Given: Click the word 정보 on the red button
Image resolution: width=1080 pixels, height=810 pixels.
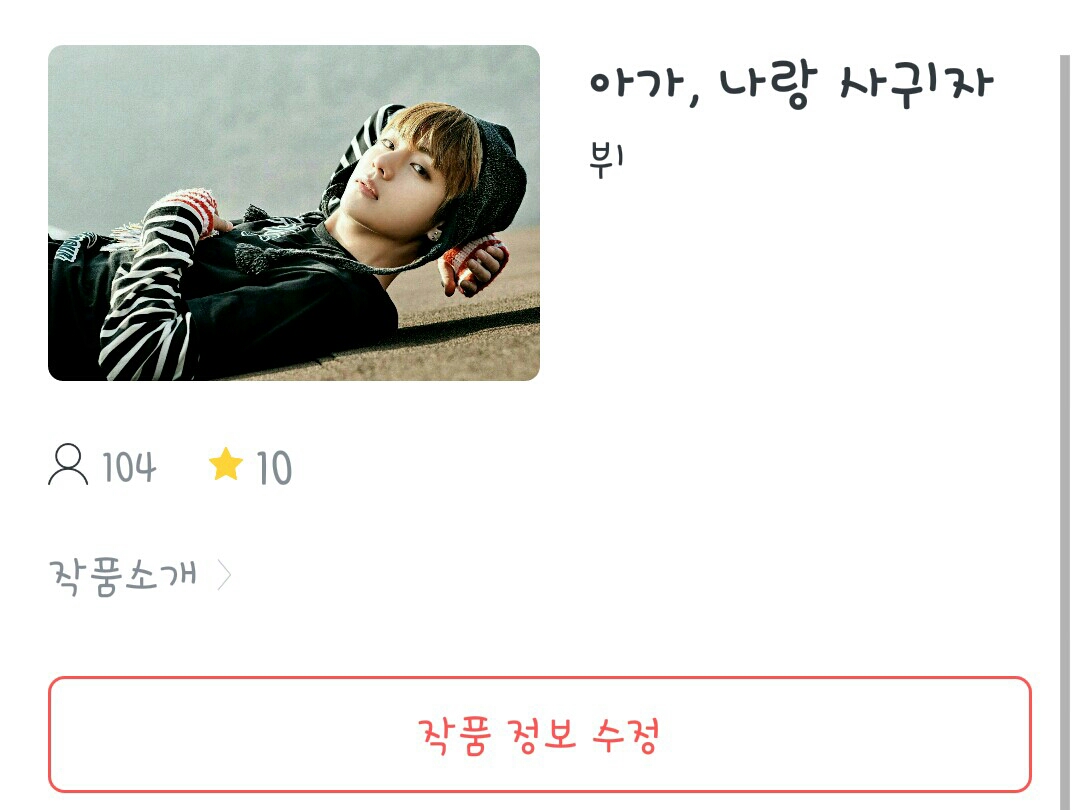Looking at the screenshot, I should [541, 735].
